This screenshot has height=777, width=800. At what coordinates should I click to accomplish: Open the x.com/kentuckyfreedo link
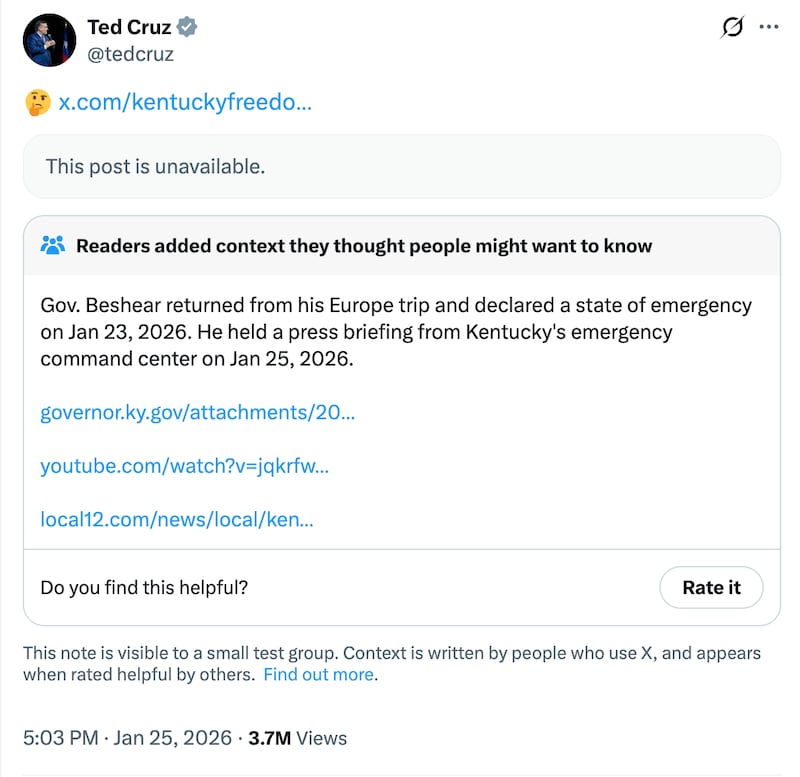point(186,102)
